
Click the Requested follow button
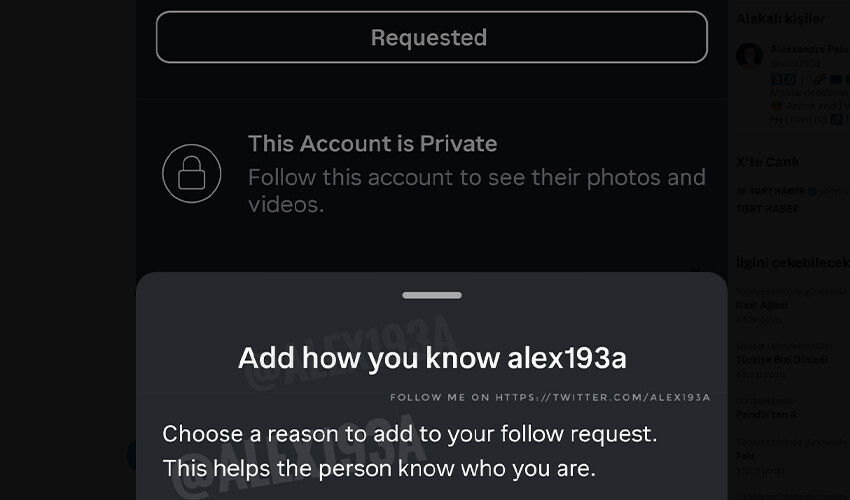431,37
